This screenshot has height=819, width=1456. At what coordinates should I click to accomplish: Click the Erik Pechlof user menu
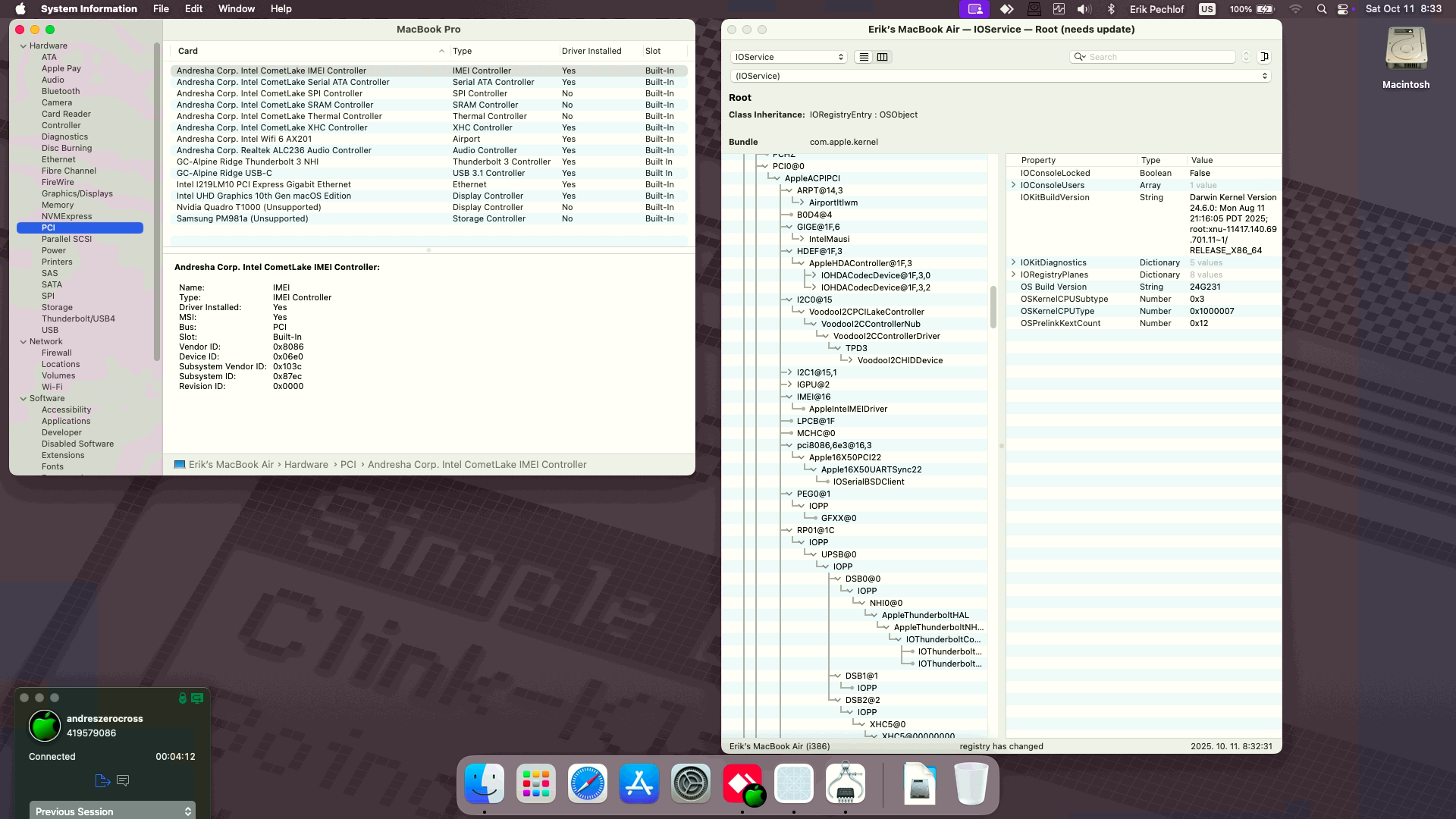pos(1156,9)
